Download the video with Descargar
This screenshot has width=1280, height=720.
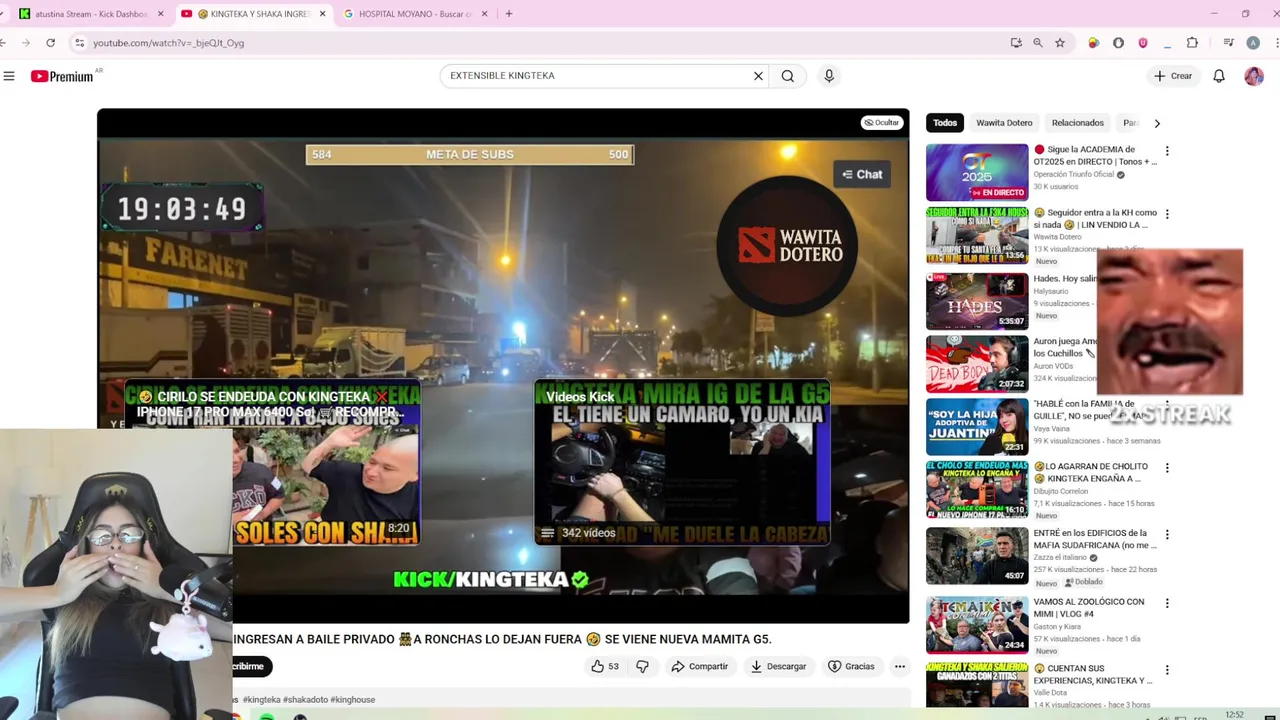[x=778, y=666]
